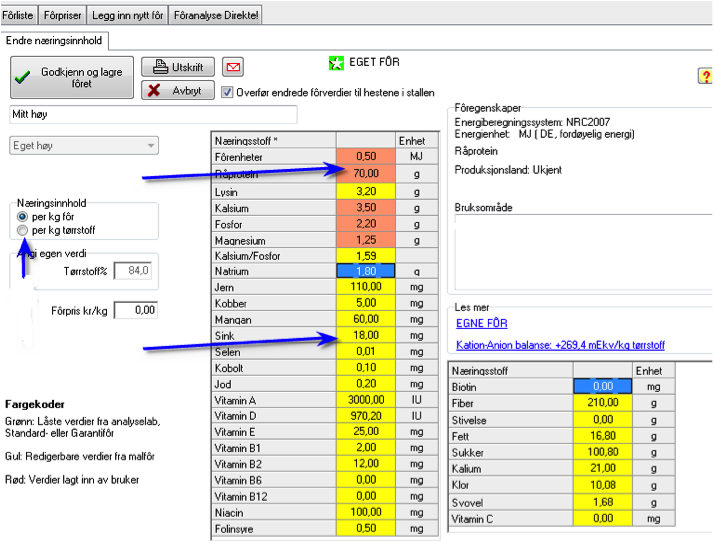Click the green star EGET FÔR icon

pyautogui.click(x=336, y=63)
